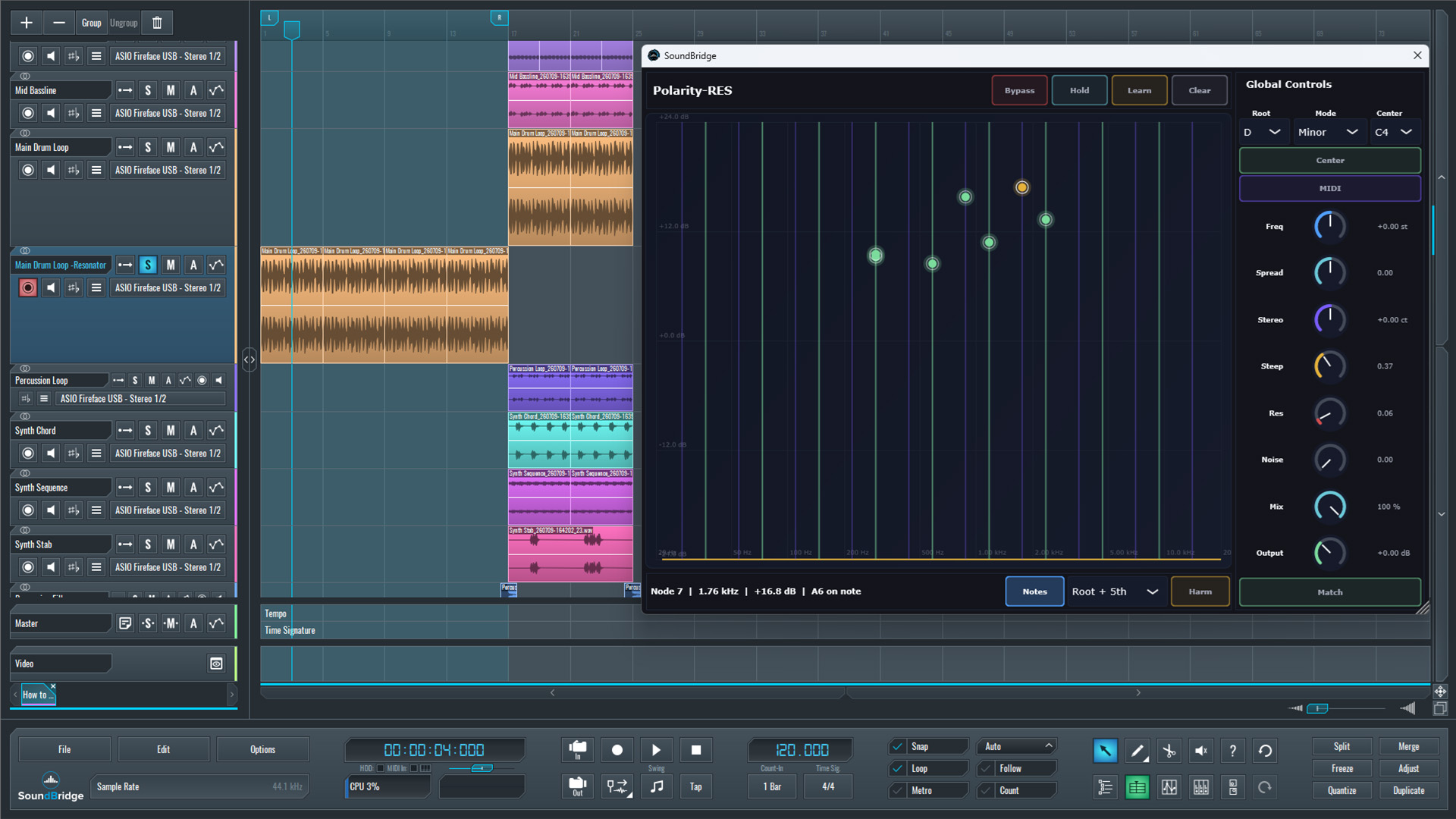Click the Redo arrow icon

[x=1265, y=787]
